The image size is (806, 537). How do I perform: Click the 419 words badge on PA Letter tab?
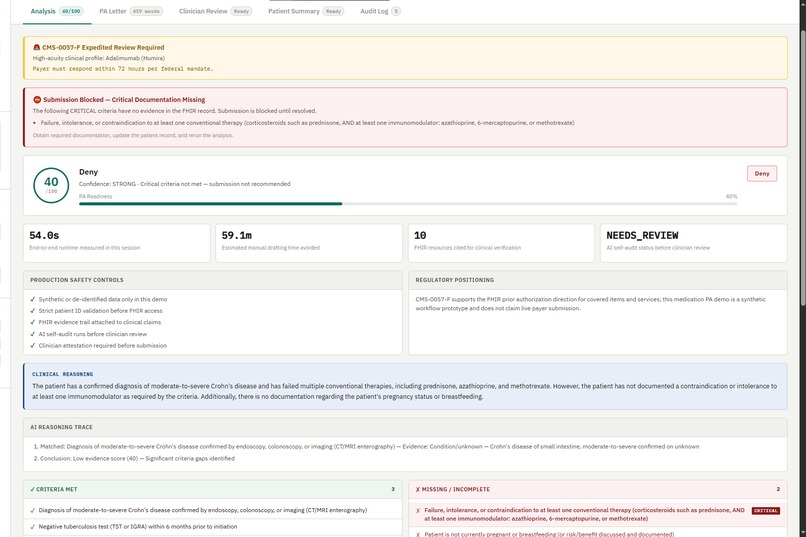[x=146, y=11]
